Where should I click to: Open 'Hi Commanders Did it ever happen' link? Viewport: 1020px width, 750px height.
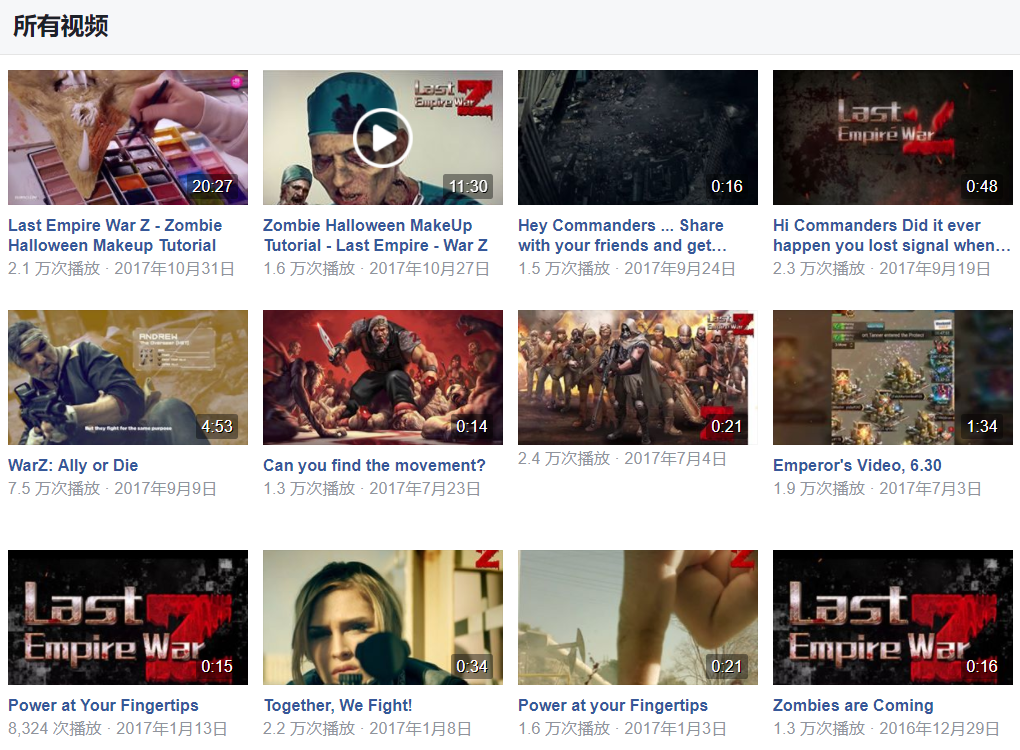click(x=890, y=235)
